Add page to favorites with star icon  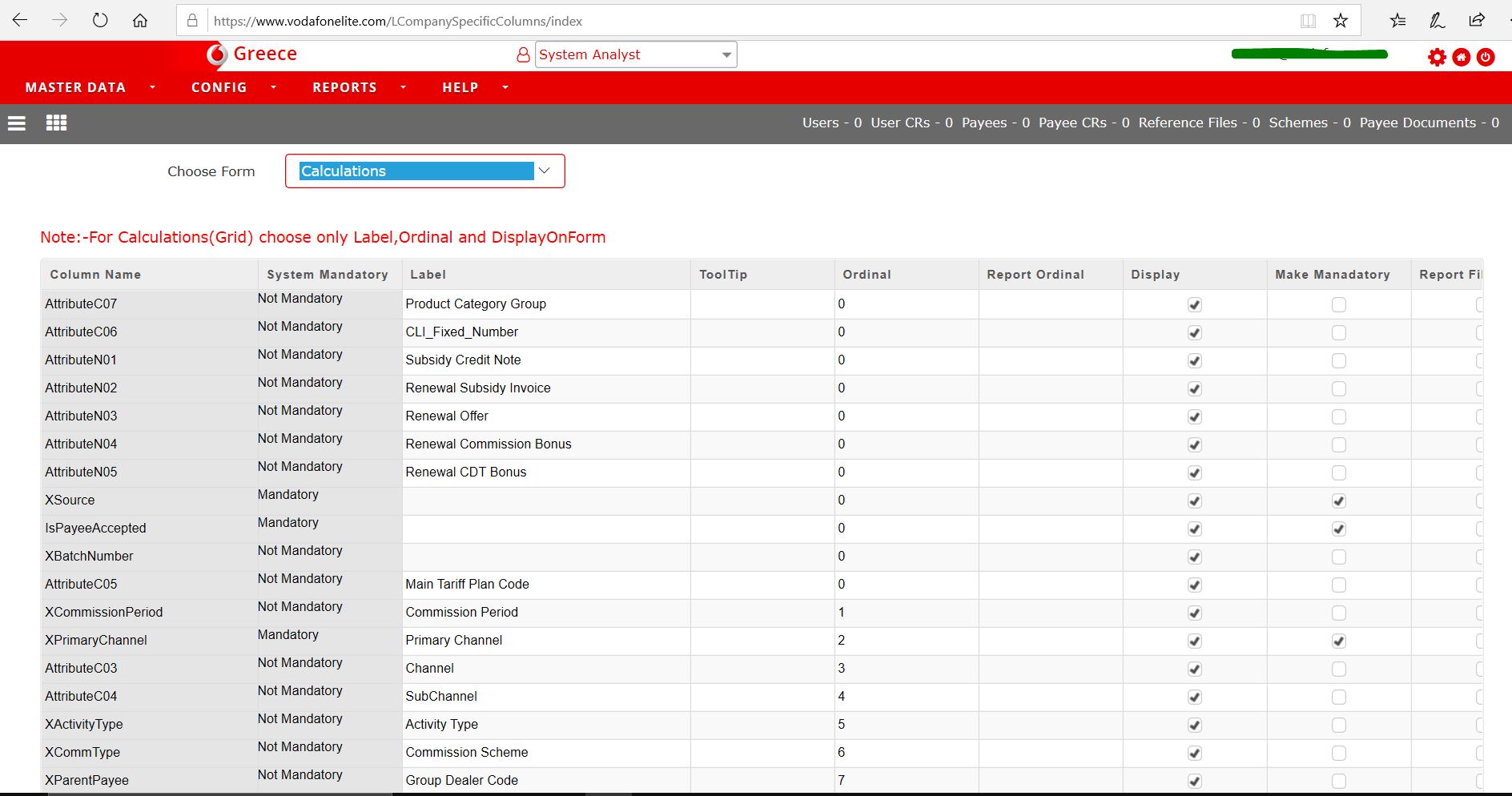pyautogui.click(x=1341, y=21)
